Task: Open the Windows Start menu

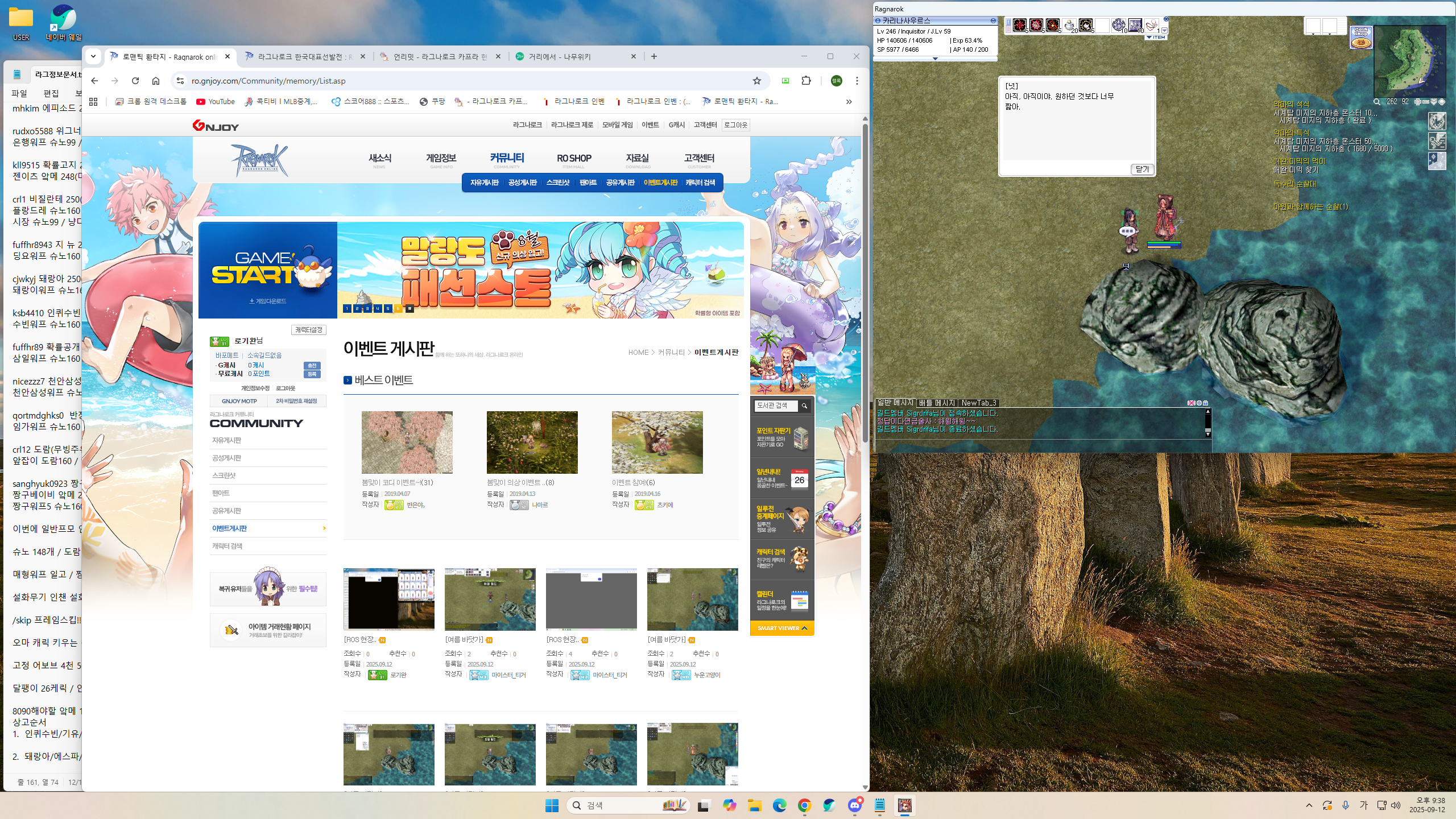Action: tap(552, 805)
